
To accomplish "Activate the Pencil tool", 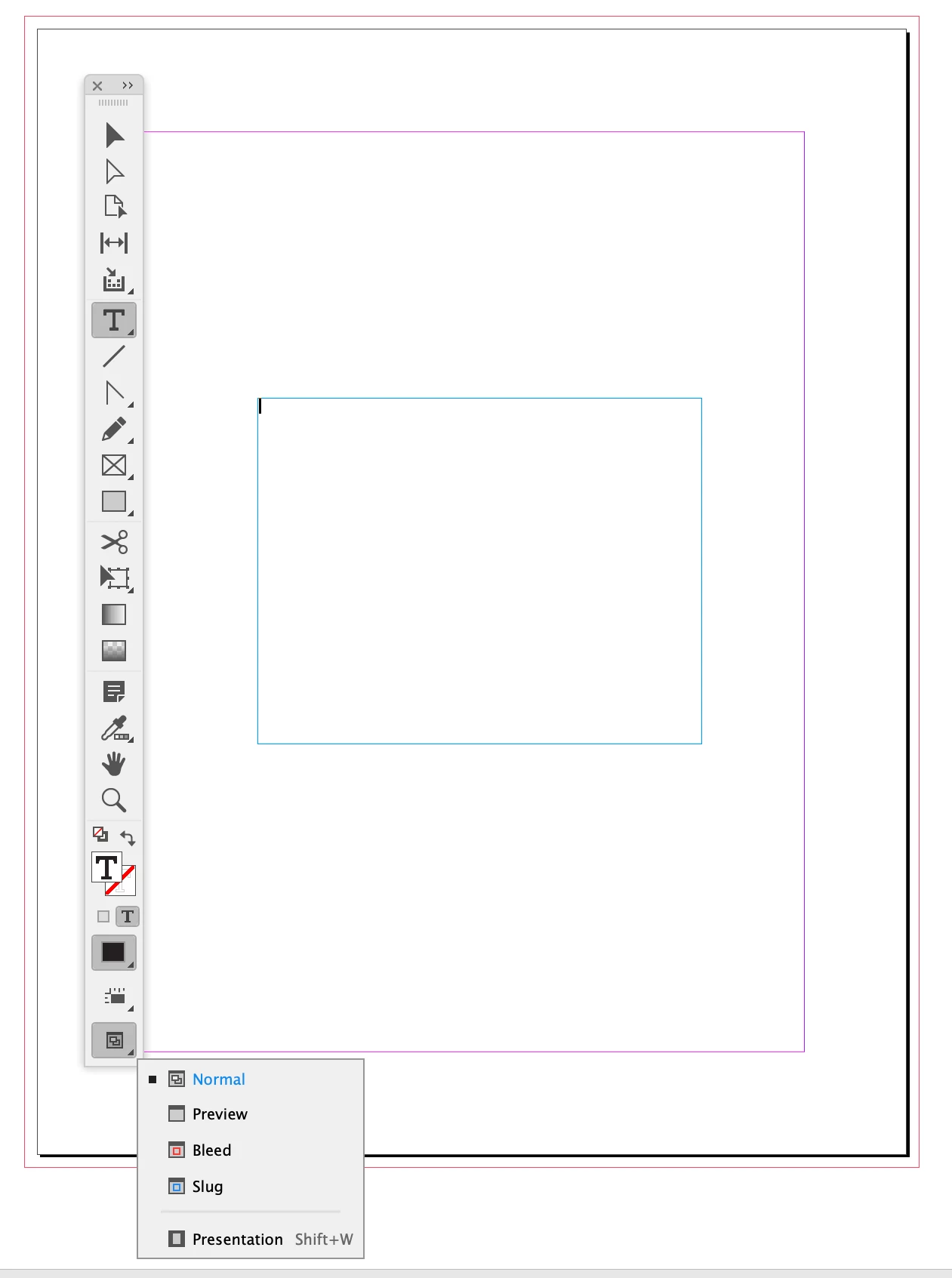I will pos(114,429).
